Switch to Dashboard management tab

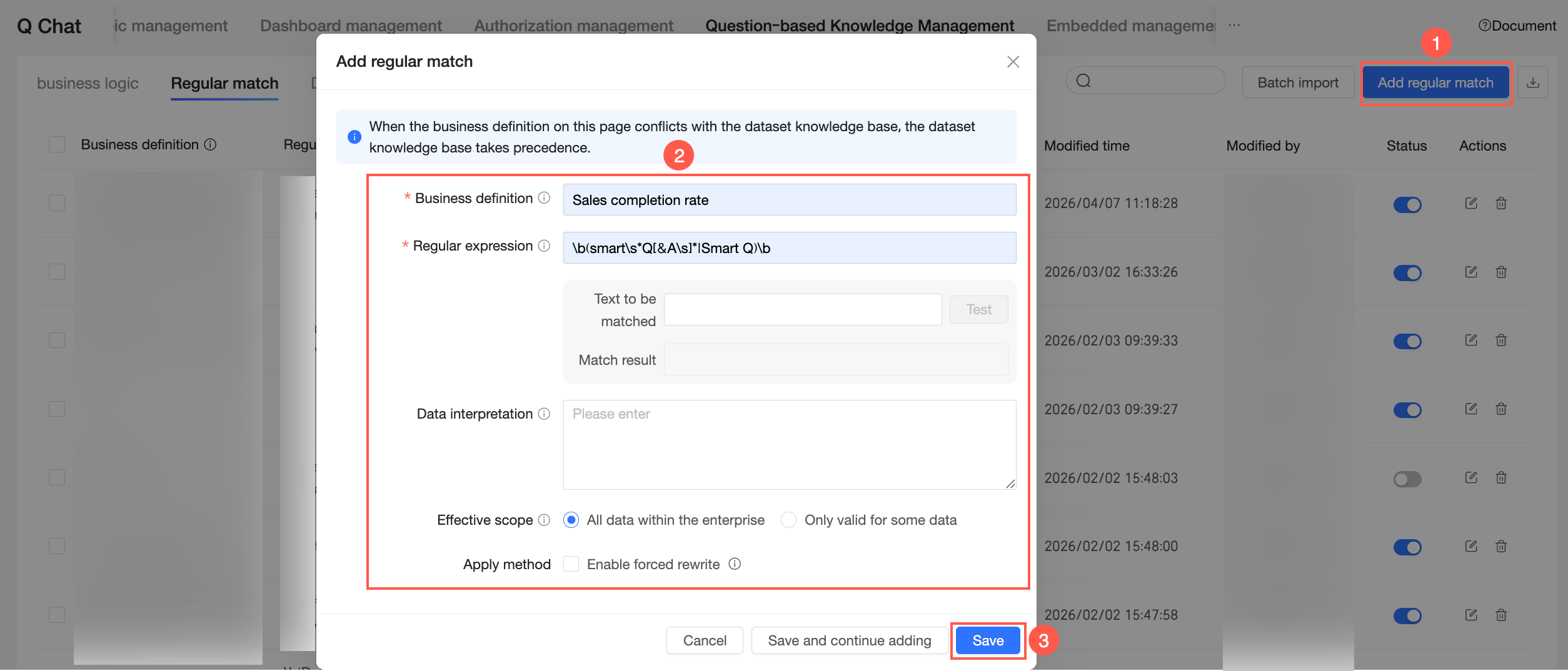point(351,26)
